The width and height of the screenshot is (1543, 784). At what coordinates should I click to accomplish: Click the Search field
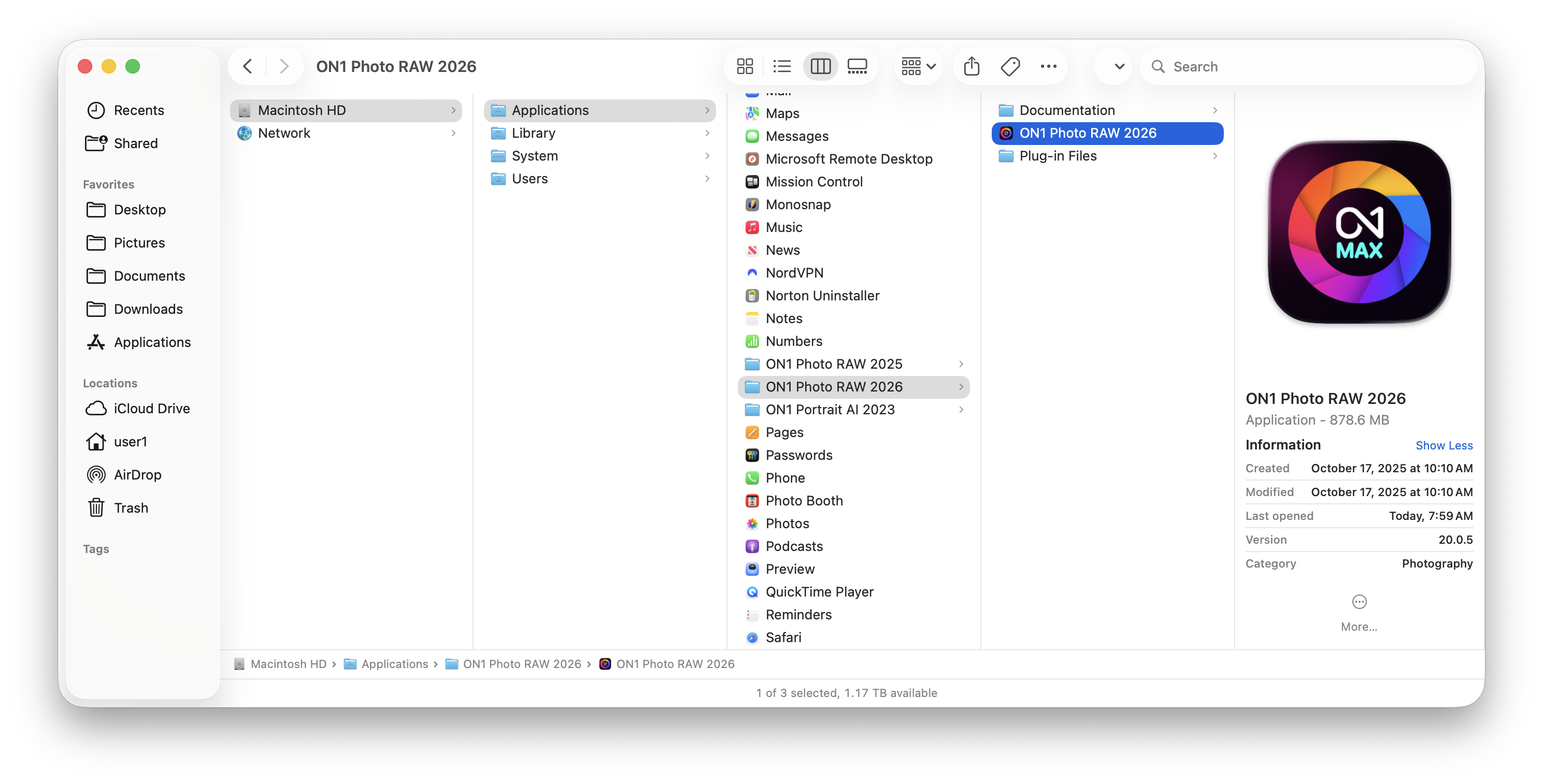1308,66
